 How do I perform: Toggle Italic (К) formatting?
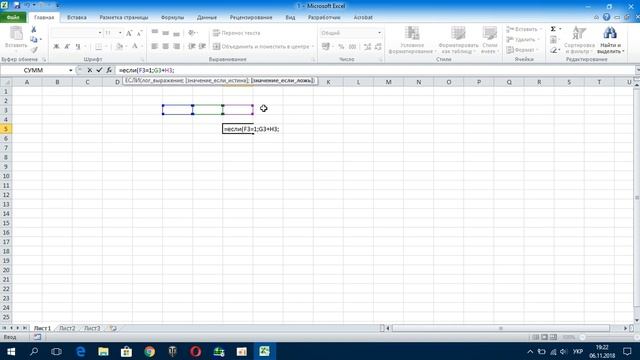coord(67,47)
